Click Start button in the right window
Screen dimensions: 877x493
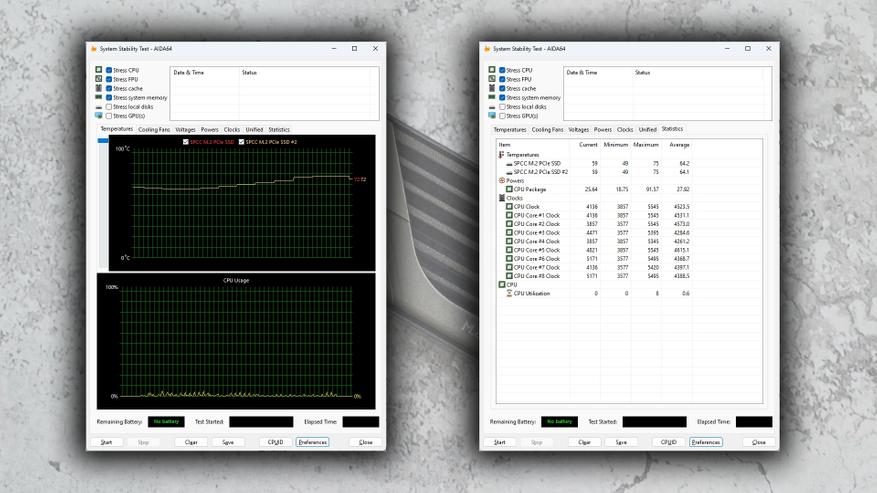[499, 442]
